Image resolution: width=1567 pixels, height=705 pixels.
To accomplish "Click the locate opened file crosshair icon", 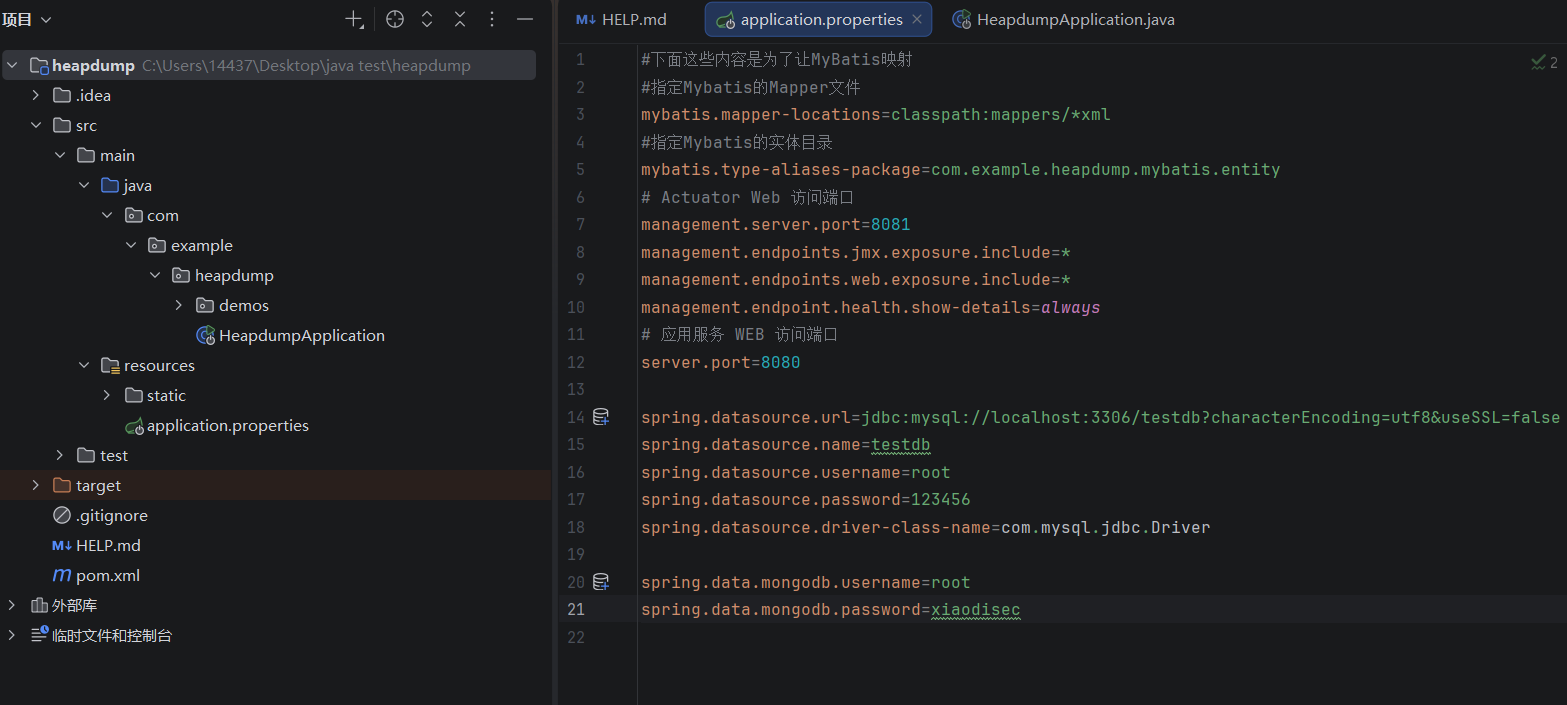I will click(395, 19).
